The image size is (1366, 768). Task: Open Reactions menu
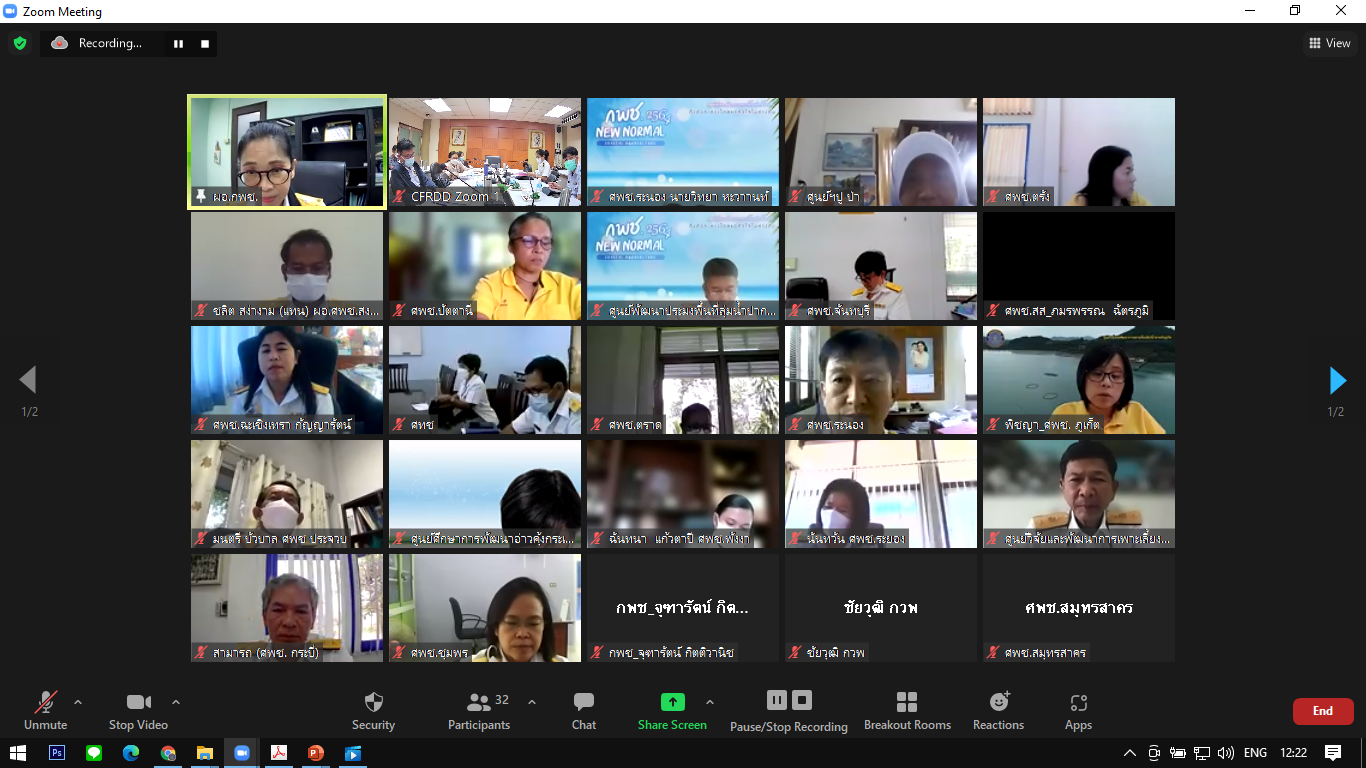pyautogui.click(x=998, y=711)
